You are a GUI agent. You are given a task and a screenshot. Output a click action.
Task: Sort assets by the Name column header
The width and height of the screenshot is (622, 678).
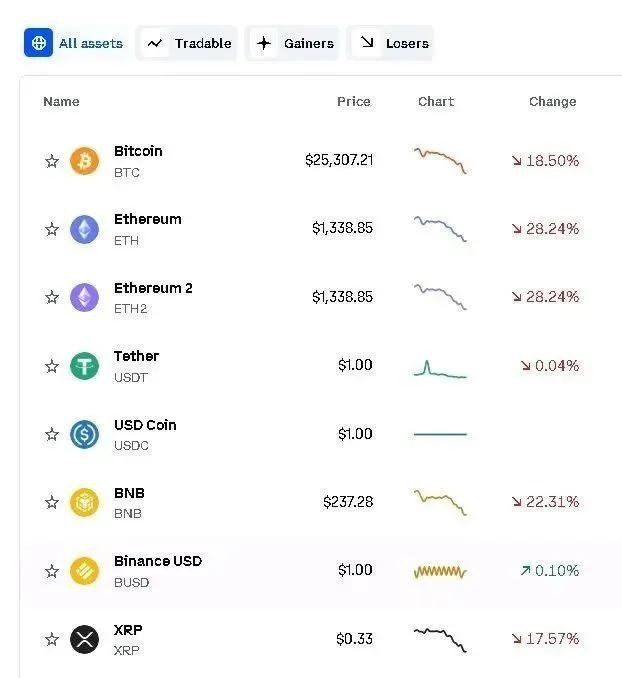(x=61, y=102)
